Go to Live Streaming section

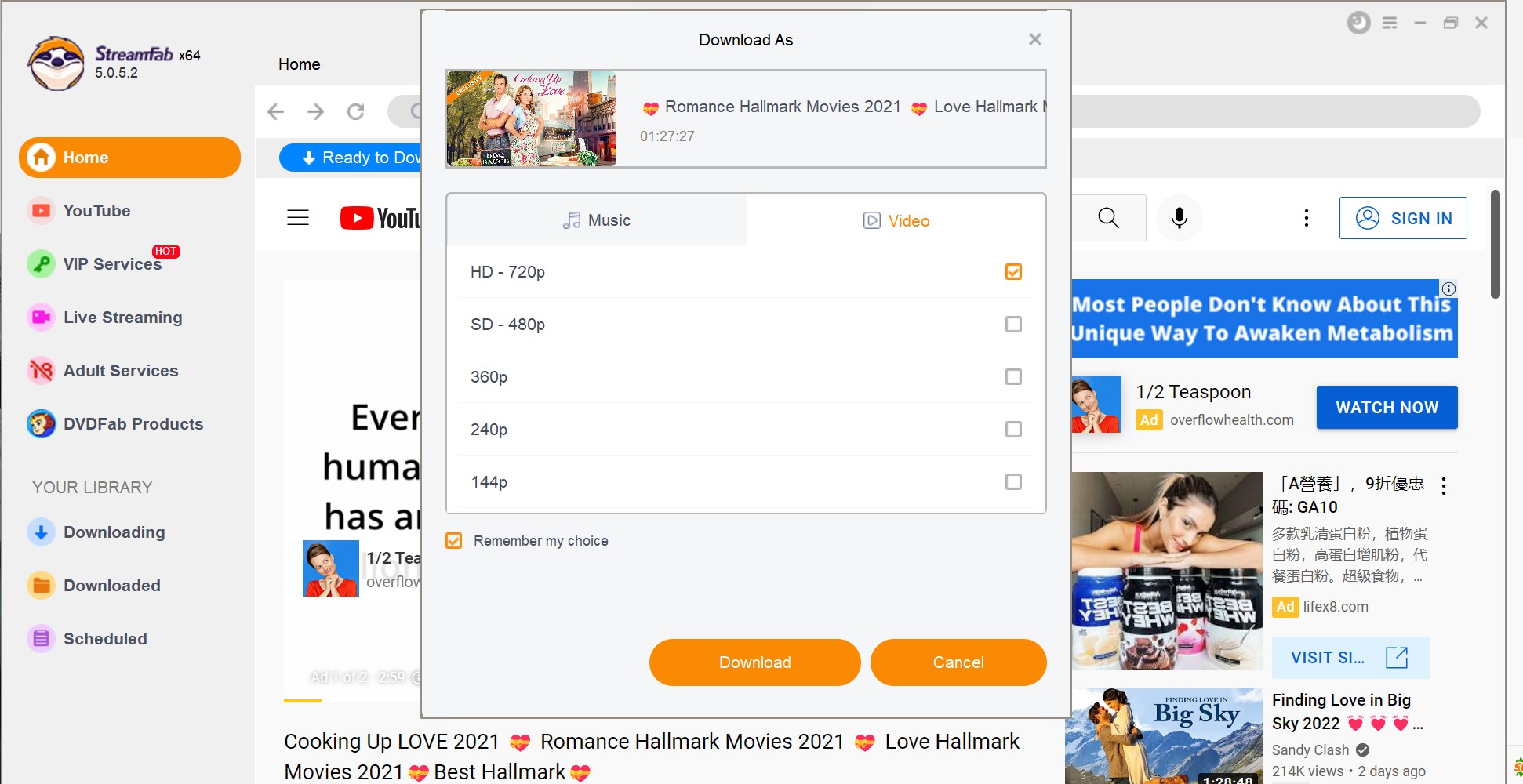[x=122, y=318]
